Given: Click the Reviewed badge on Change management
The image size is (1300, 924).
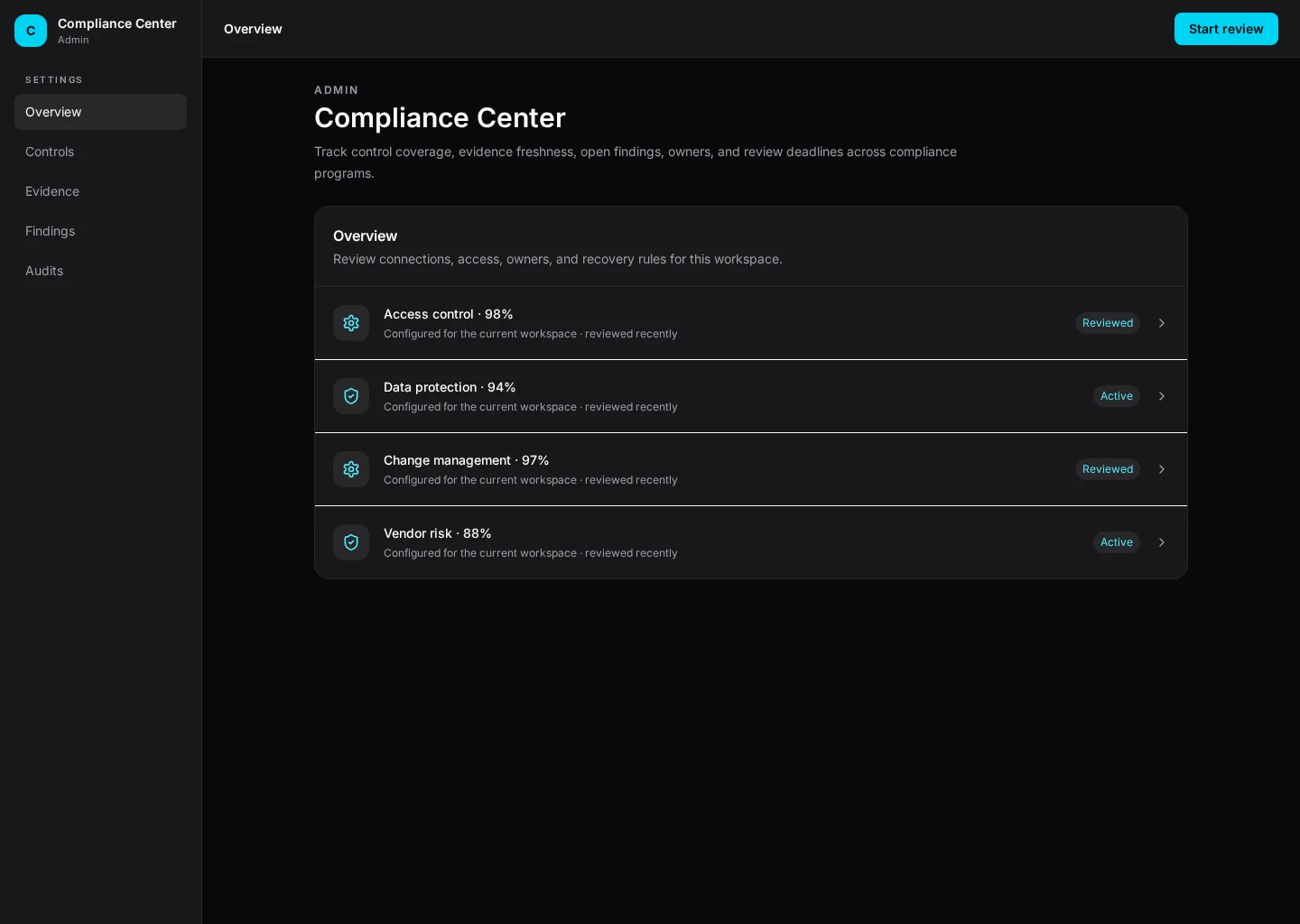Looking at the screenshot, I should [x=1108, y=469].
